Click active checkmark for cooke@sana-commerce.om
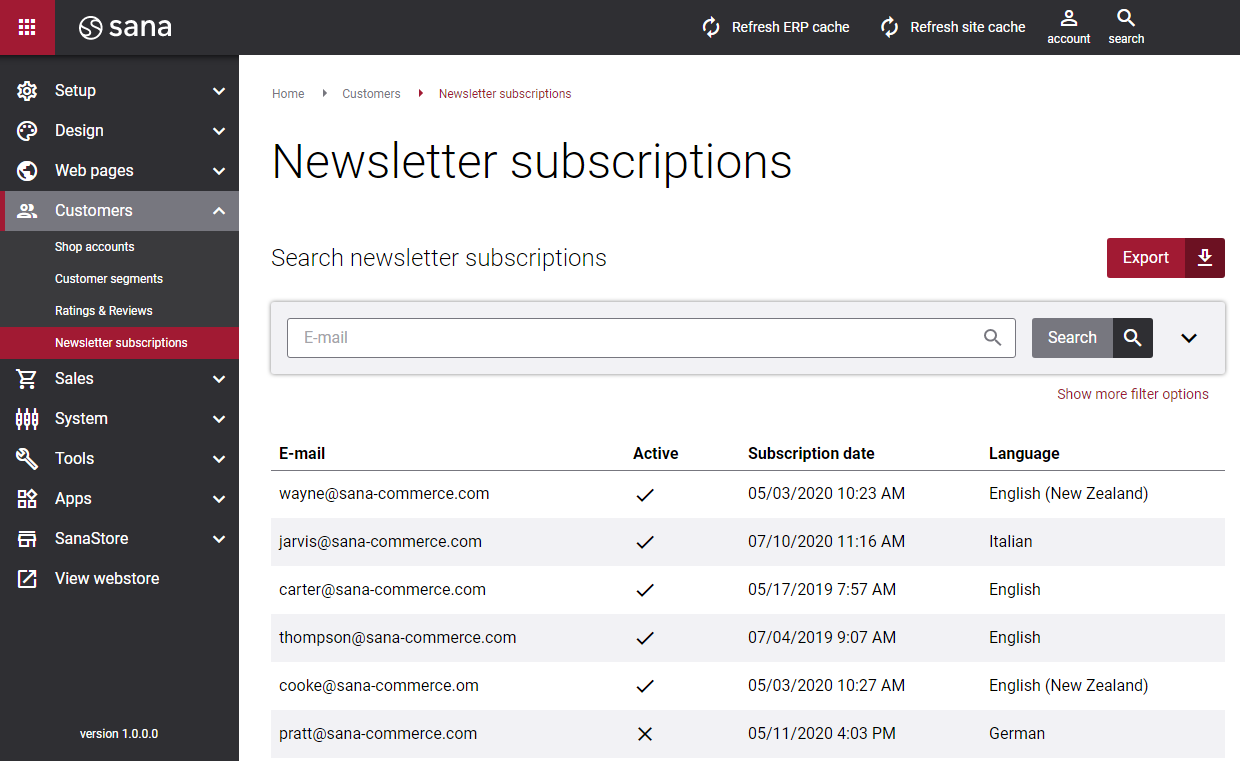This screenshot has height=761, width=1240. pyautogui.click(x=645, y=686)
